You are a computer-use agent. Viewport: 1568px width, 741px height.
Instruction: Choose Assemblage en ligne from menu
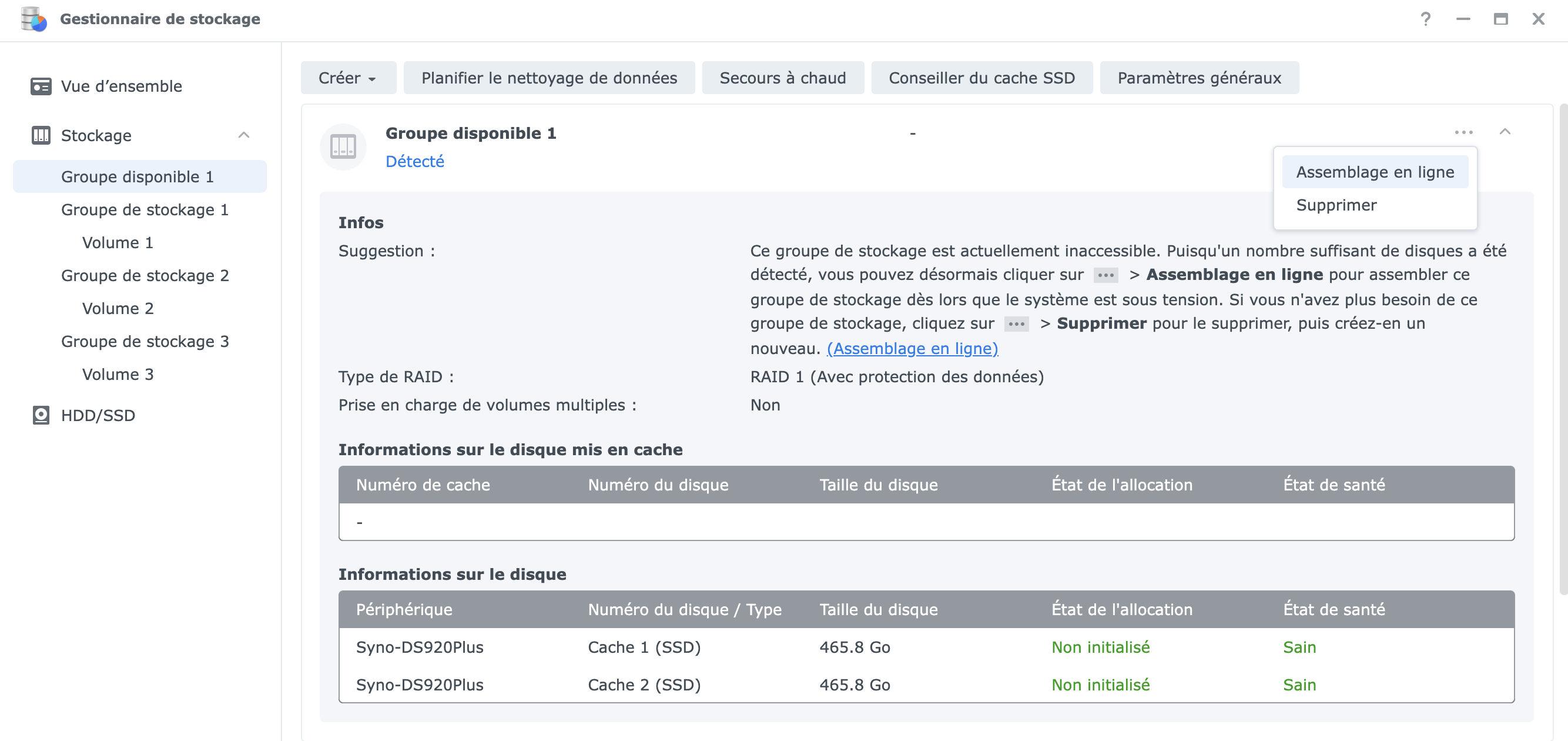[1375, 172]
